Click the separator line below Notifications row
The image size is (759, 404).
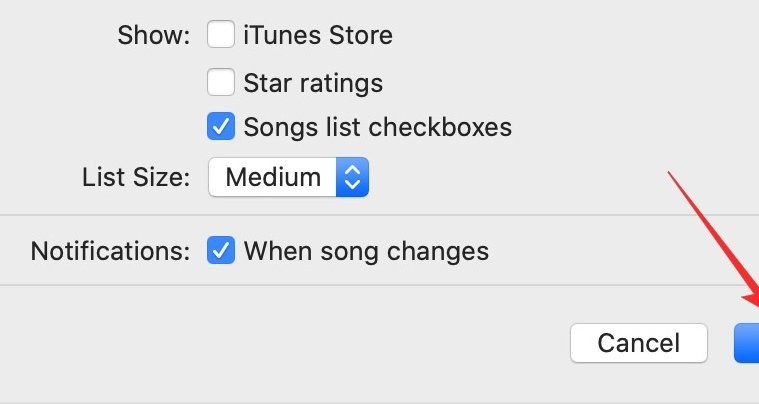380,285
